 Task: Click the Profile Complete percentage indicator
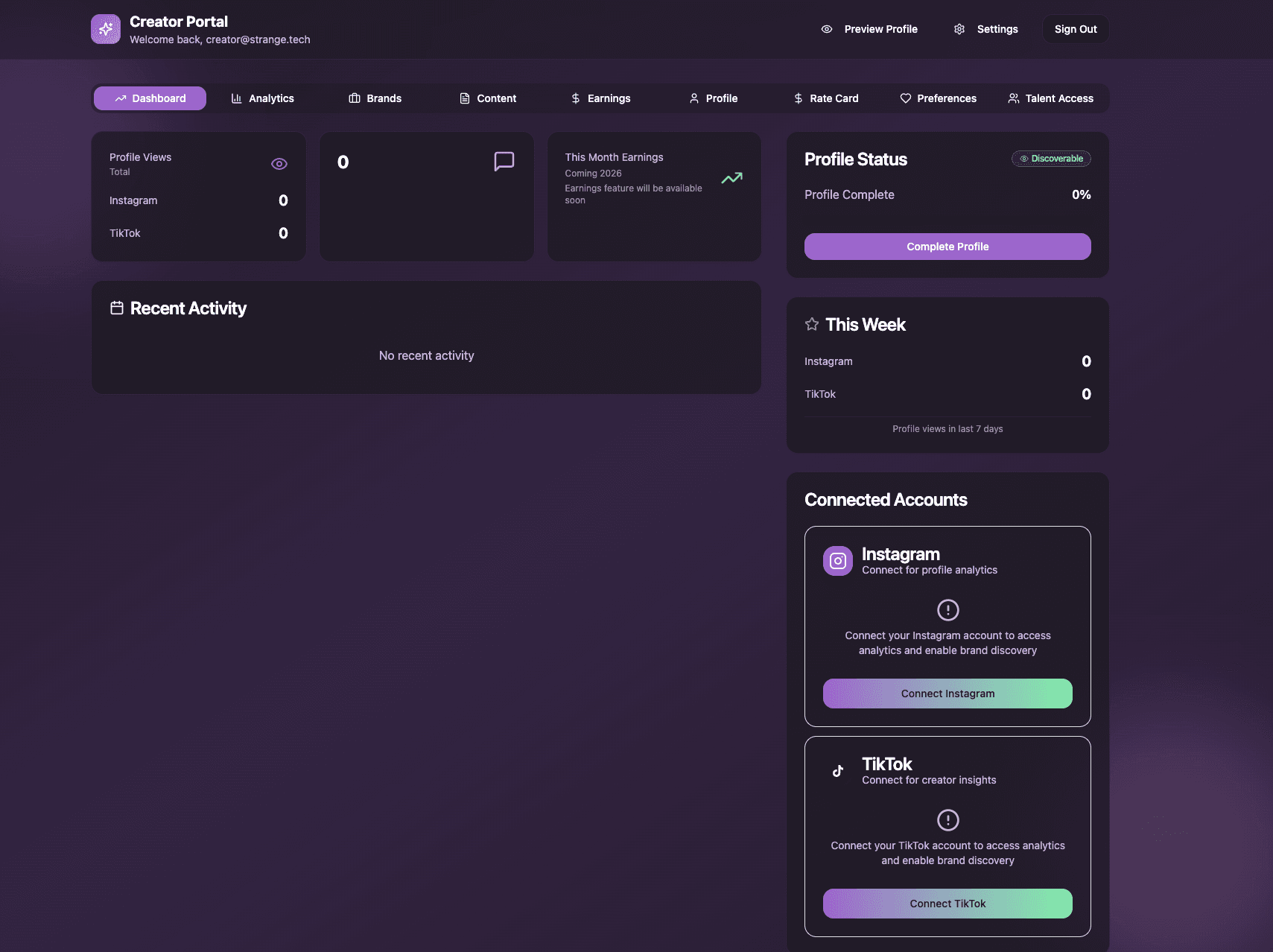coord(1080,194)
